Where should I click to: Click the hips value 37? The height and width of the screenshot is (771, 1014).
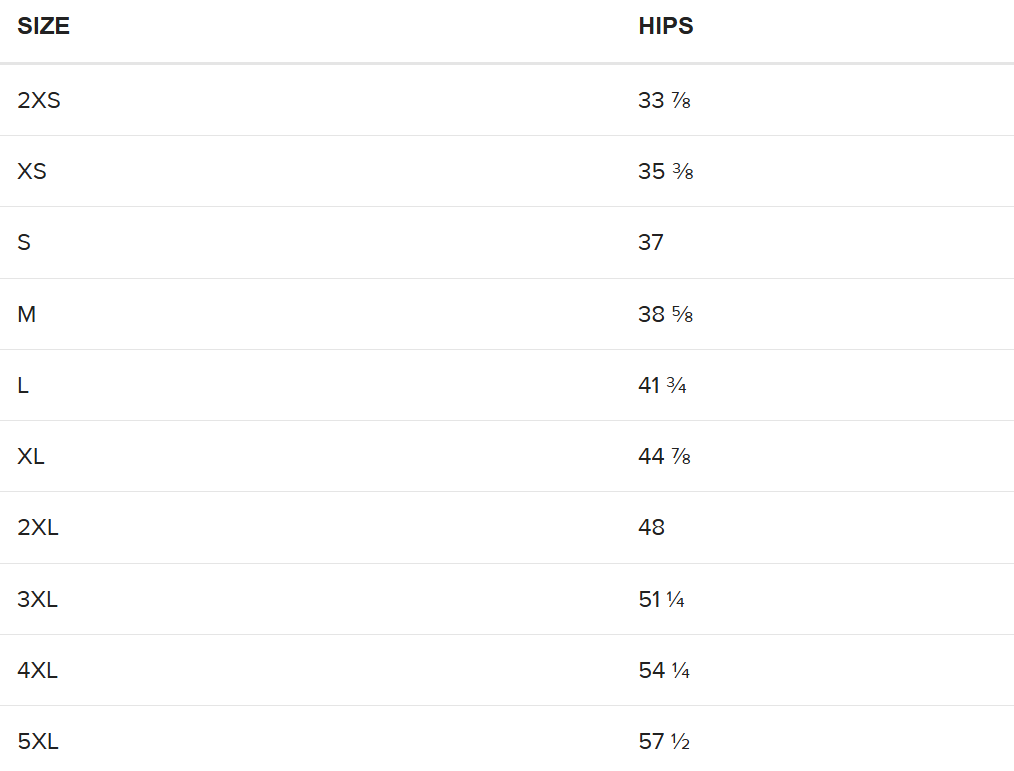point(651,243)
